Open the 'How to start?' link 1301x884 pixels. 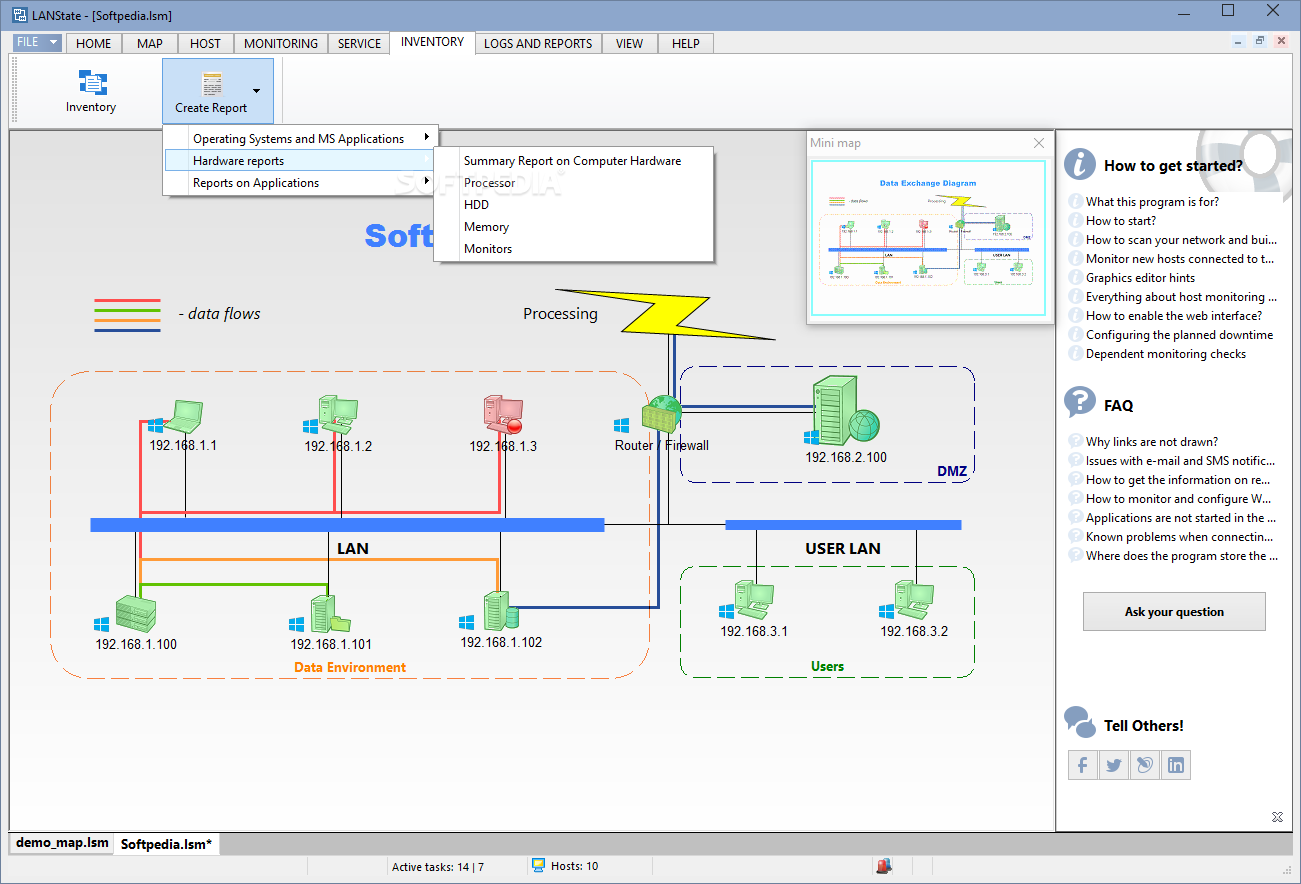tap(1121, 221)
